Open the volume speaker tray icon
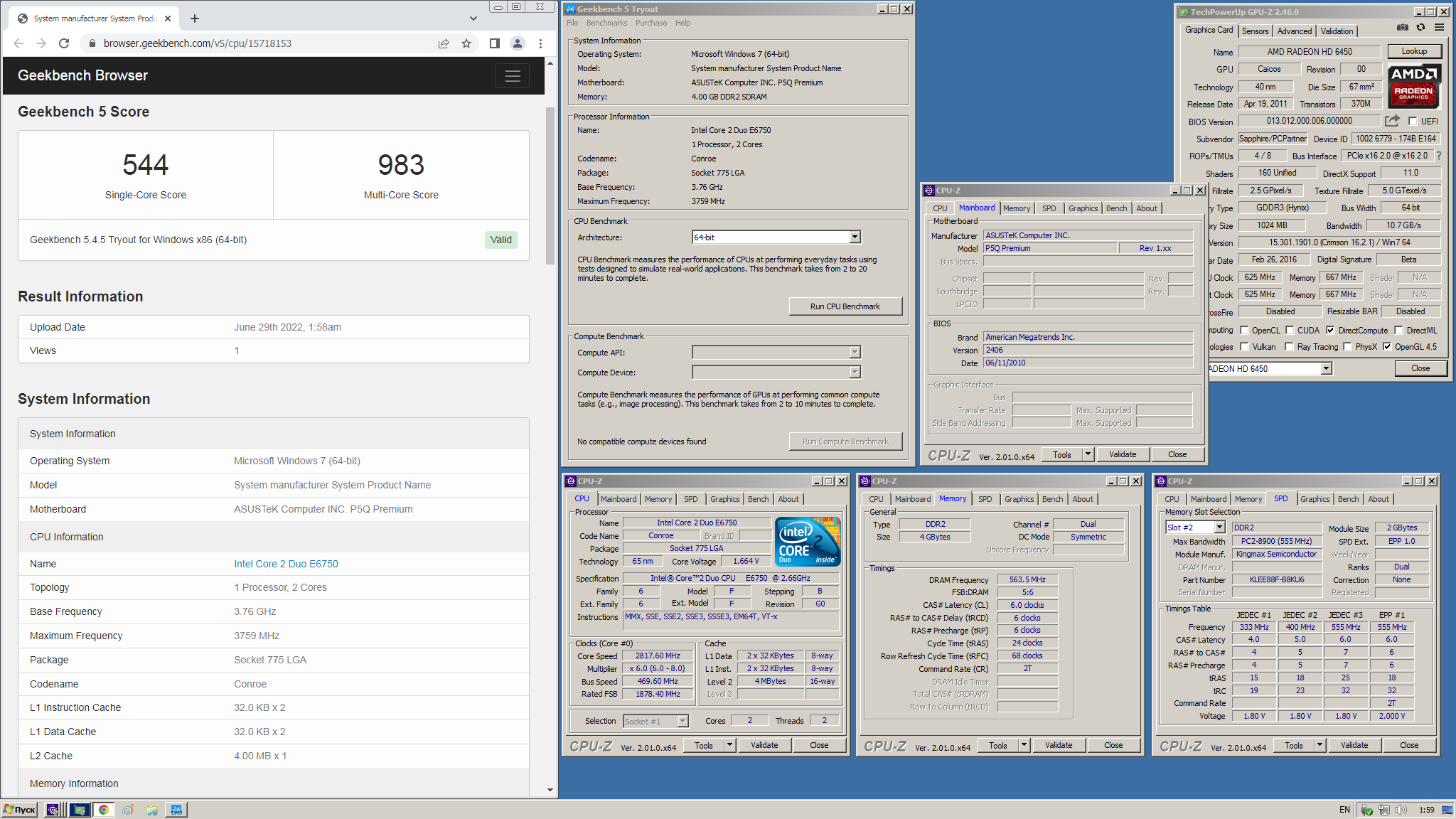 pos(1401,810)
